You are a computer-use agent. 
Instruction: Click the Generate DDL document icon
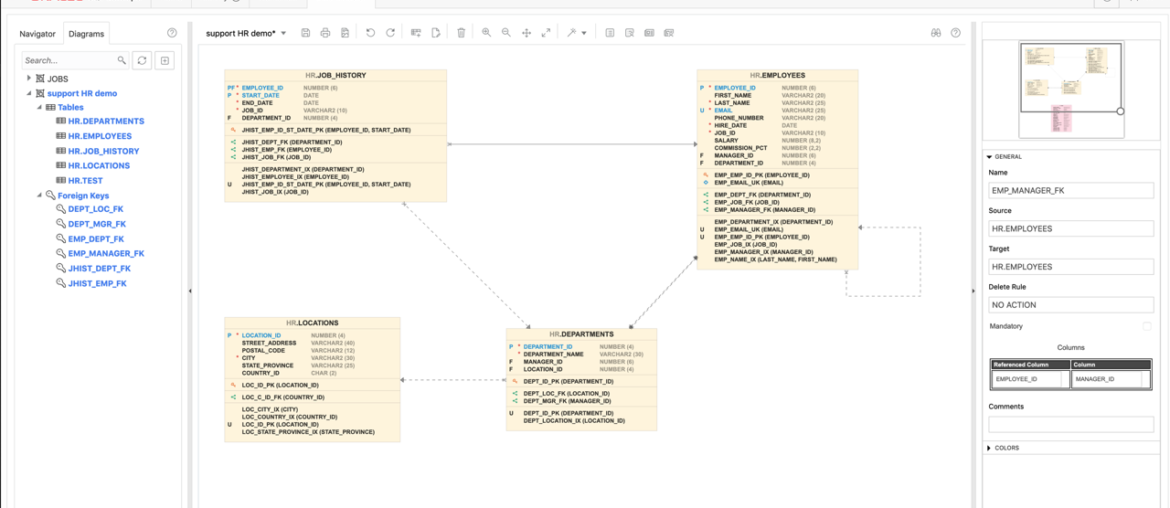point(436,33)
